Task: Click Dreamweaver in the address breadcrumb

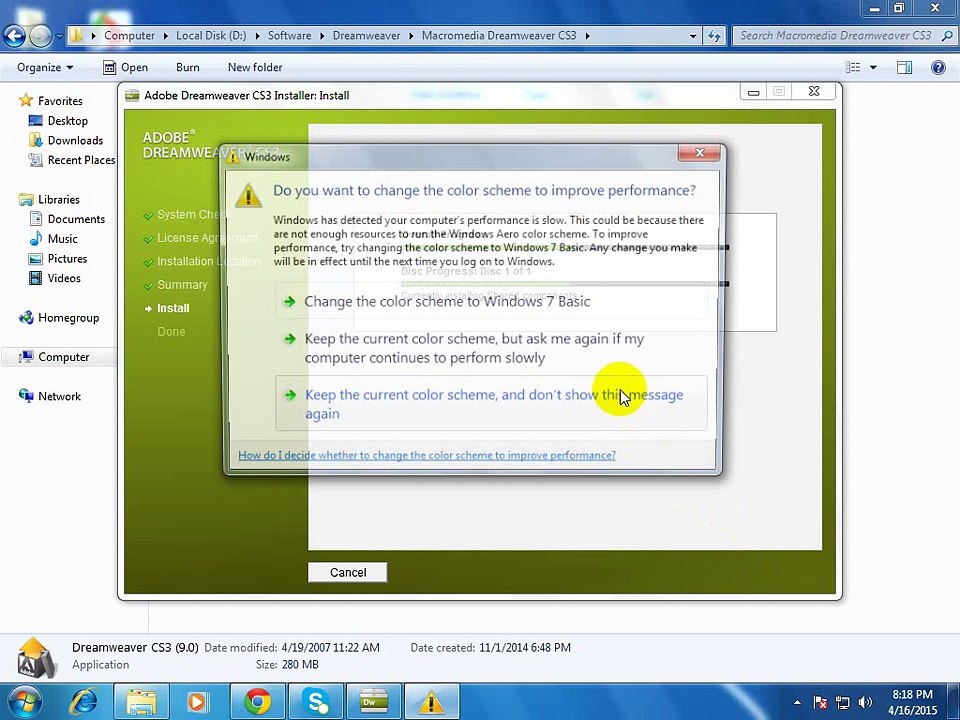Action: (x=366, y=36)
